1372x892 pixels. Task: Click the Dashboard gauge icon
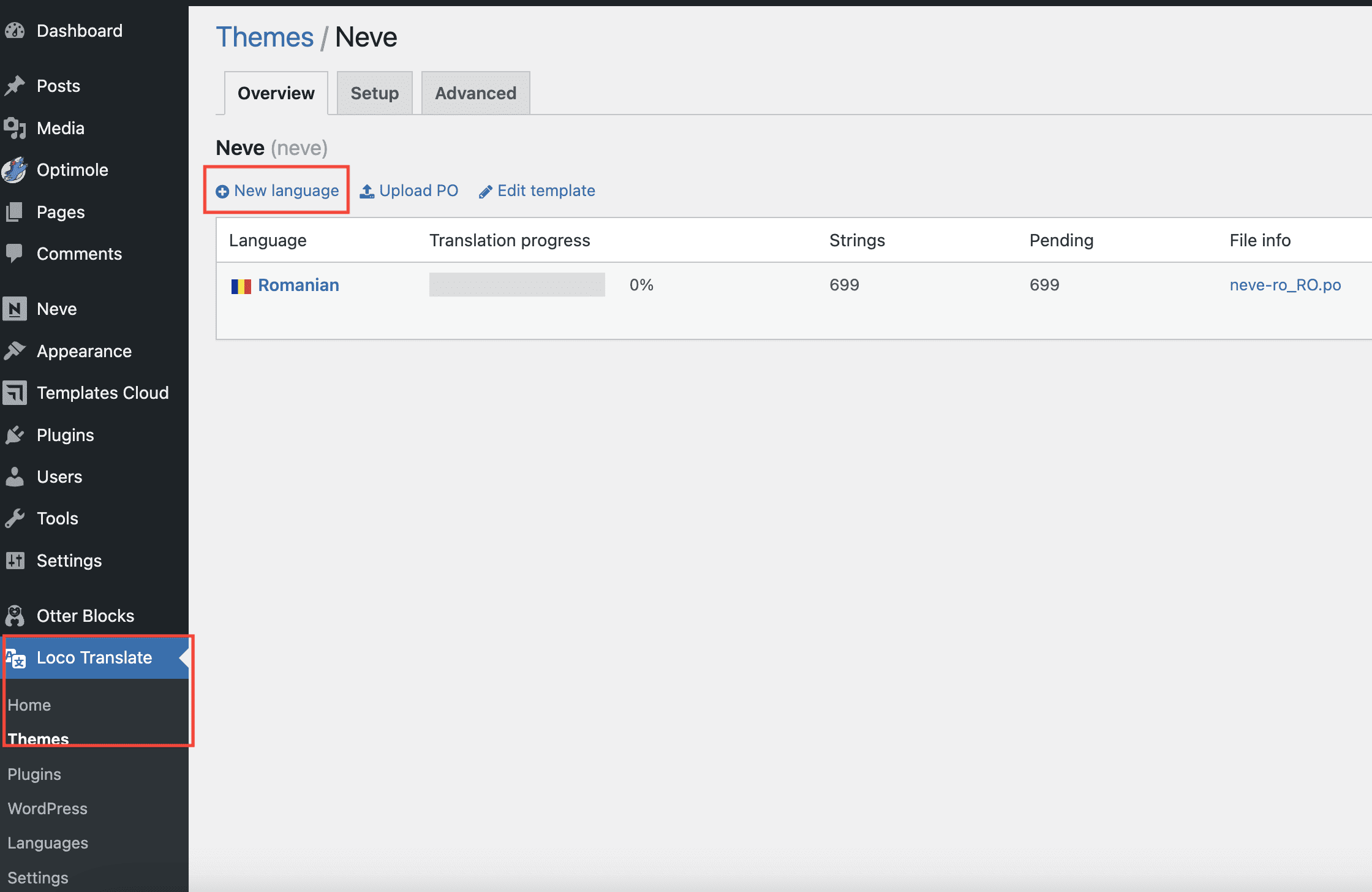click(x=15, y=31)
